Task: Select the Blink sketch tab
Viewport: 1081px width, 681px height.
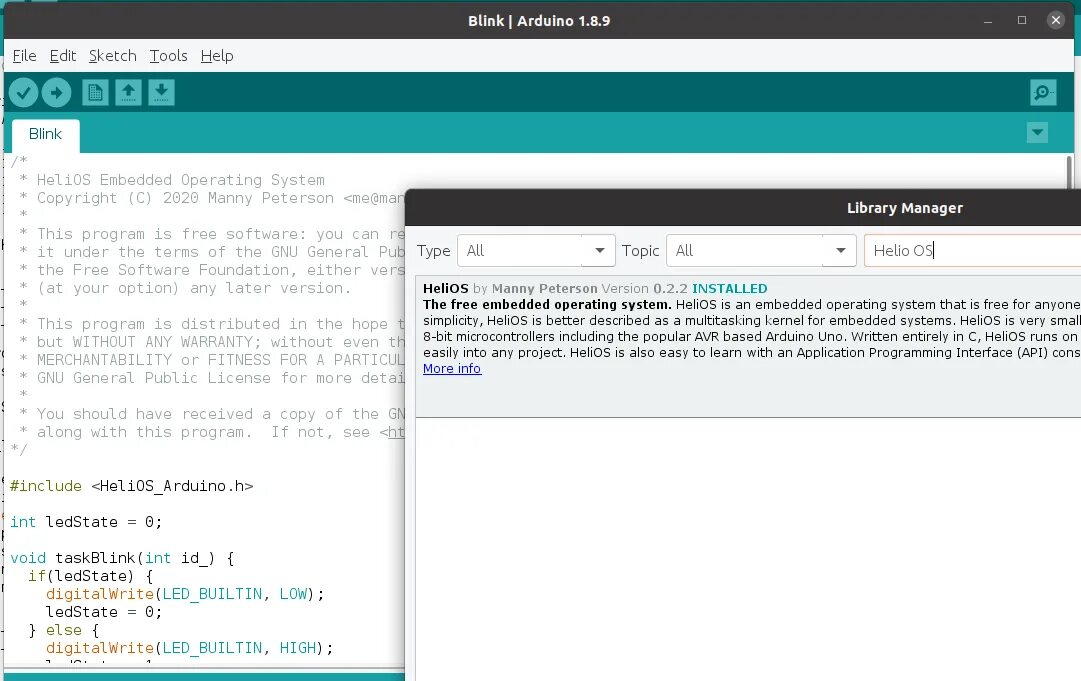Action: [46, 134]
